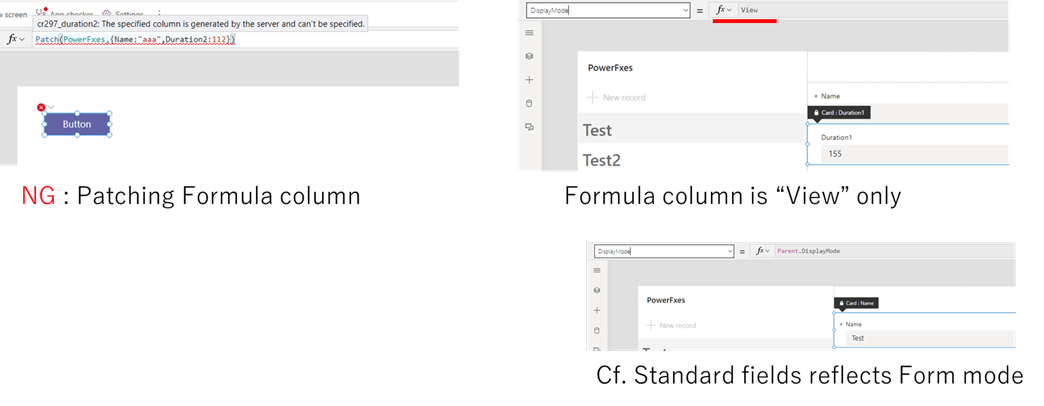Click the red error icon above Button
The image size is (1044, 406).
click(x=41, y=107)
